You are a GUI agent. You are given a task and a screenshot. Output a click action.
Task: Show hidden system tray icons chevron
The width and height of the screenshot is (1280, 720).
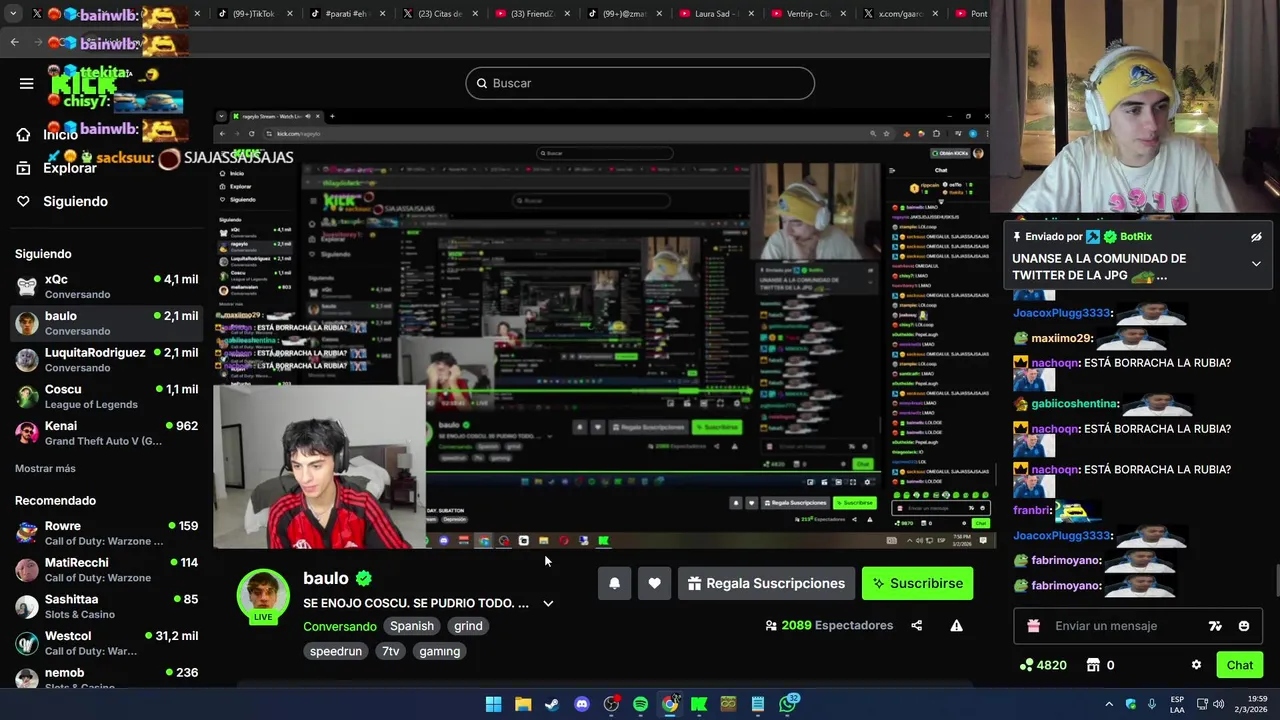[1108, 704]
